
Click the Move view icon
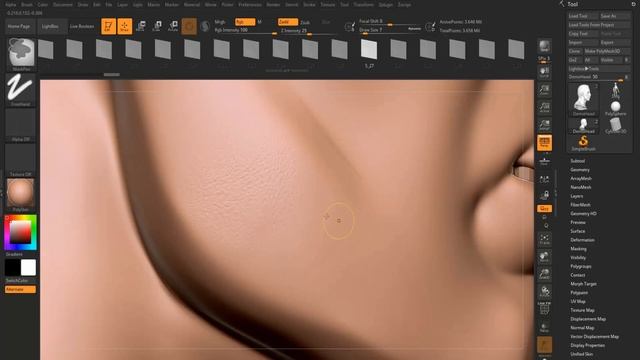[544, 257]
